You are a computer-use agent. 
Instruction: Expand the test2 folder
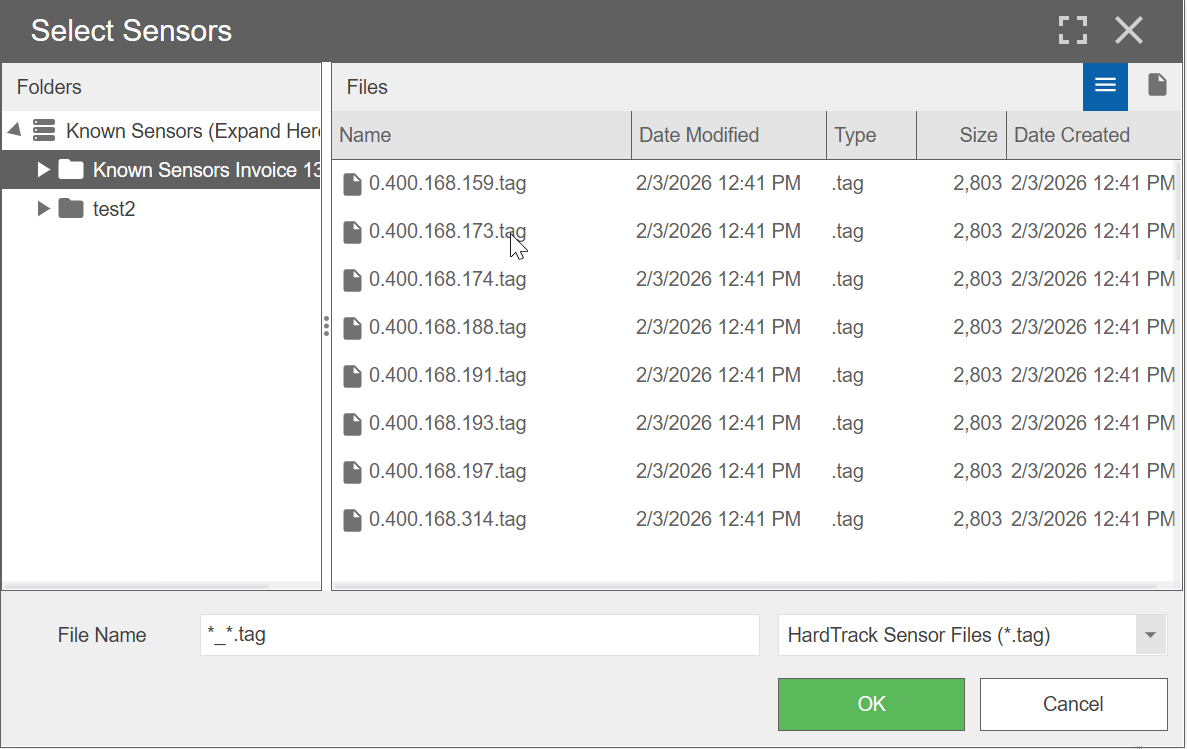tap(43, 208)
